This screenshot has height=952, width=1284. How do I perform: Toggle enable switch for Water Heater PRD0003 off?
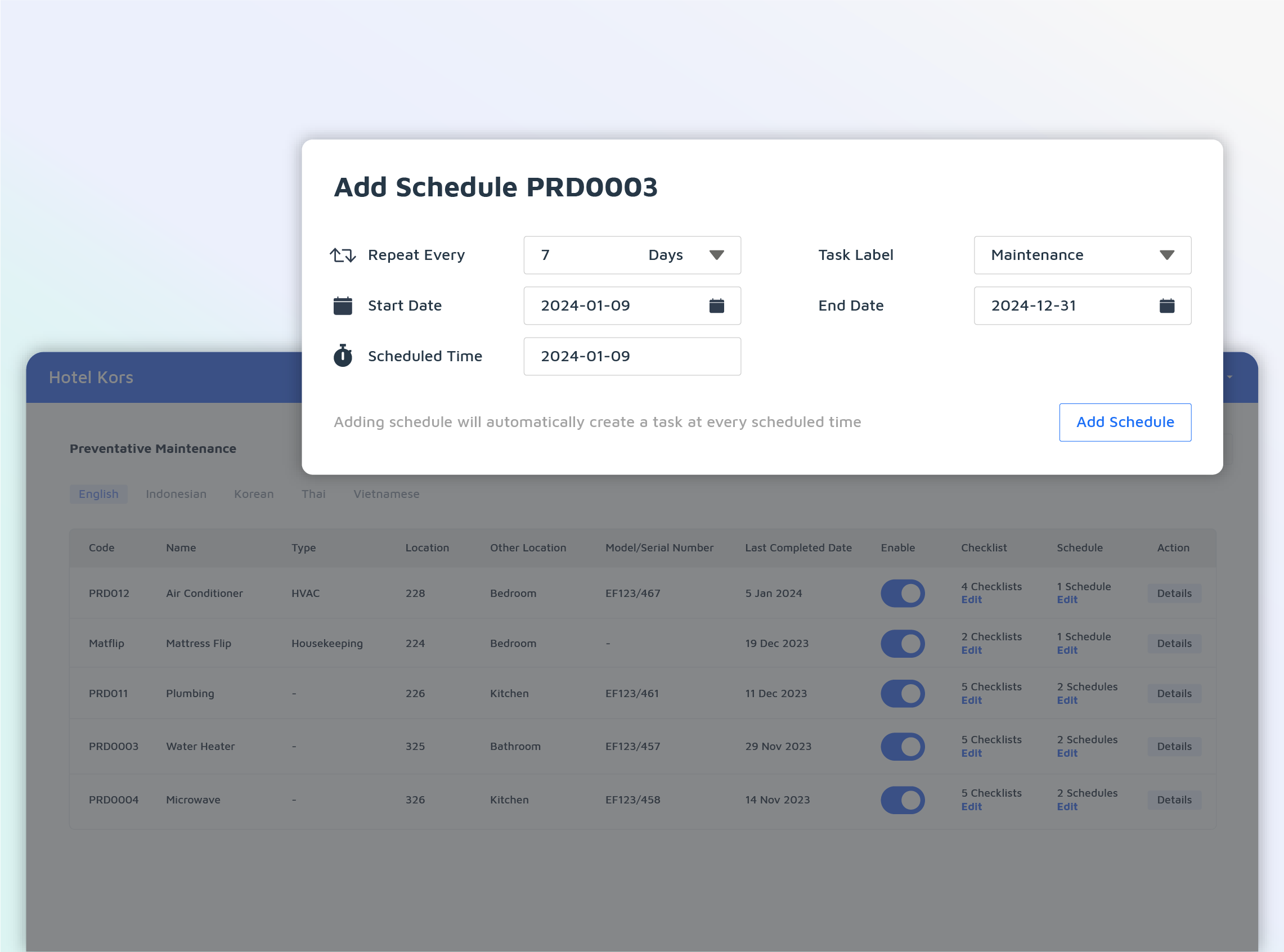coord(901,745)
